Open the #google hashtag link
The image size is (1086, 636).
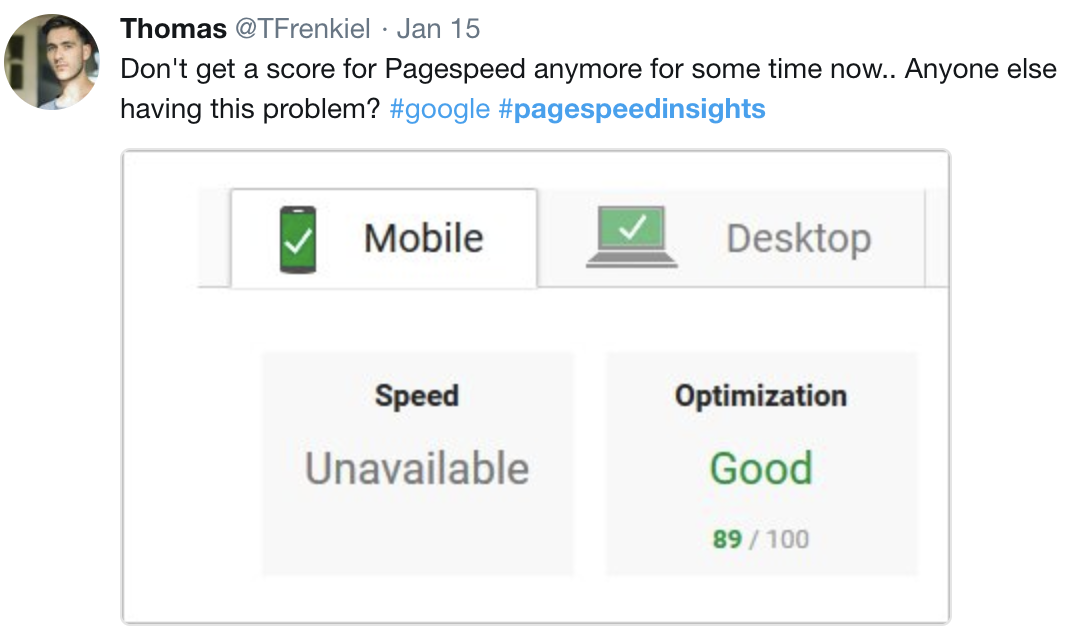click(x=440, y=109)
